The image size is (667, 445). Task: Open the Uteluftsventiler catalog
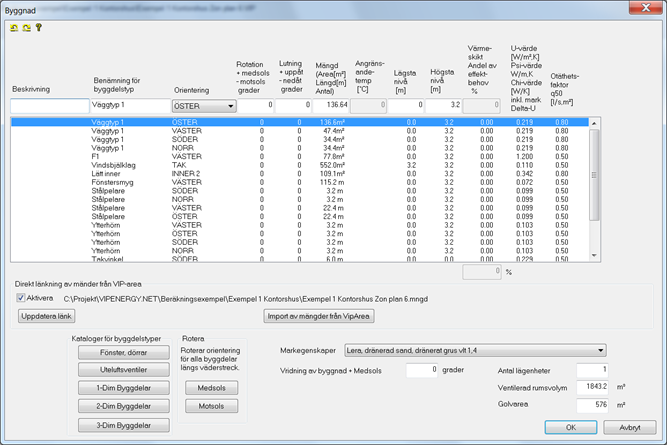click(124, 370)
